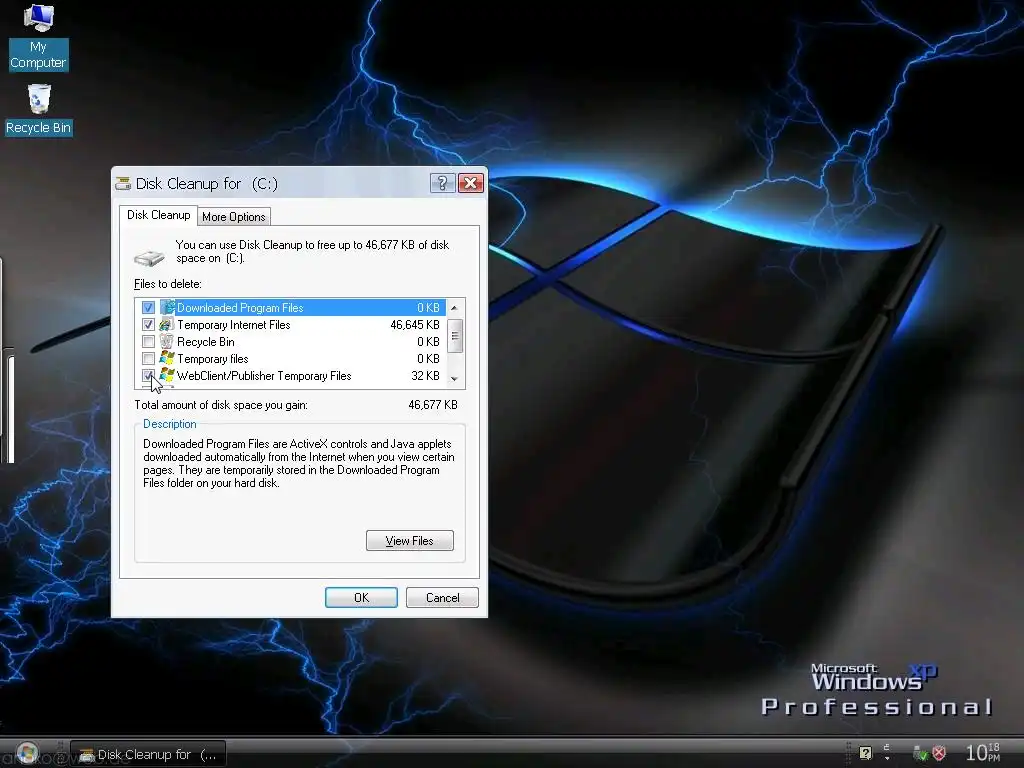The image size is (1024, 768).
Task: Switch to the More Options tab
Action: [234, 217]
